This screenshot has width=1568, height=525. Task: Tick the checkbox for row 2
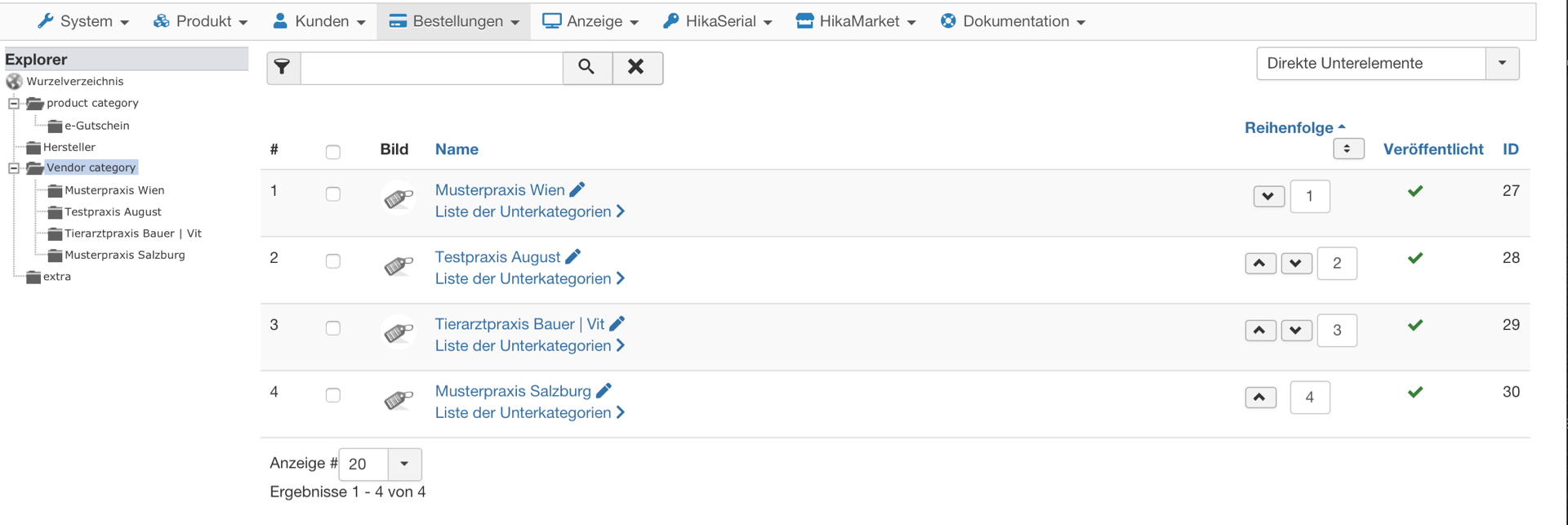click(x=333, y=261)
